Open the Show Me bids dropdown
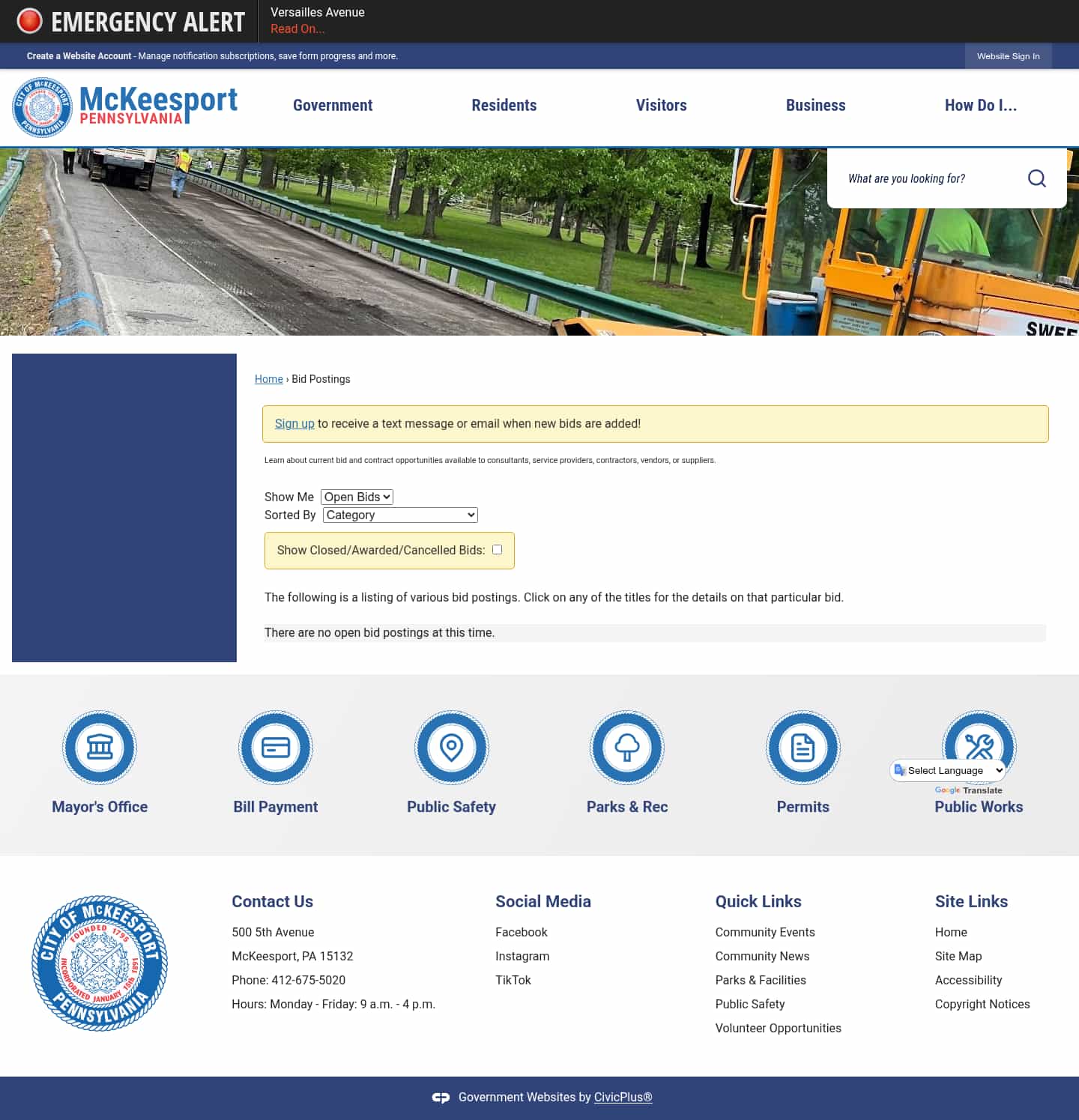The image size is (1079, 1120). click(x=356, y=497)
